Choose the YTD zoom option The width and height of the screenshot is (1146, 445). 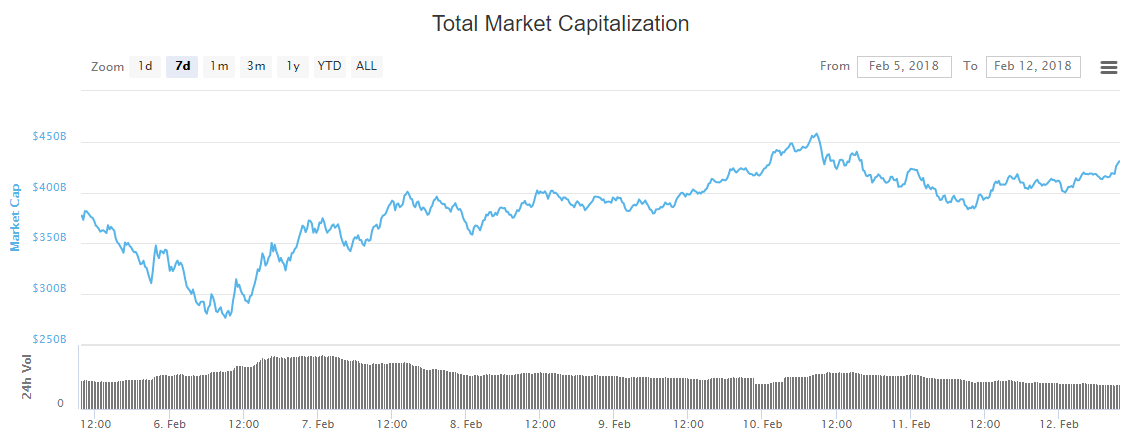pyautogui.click(x=329, y=67)
